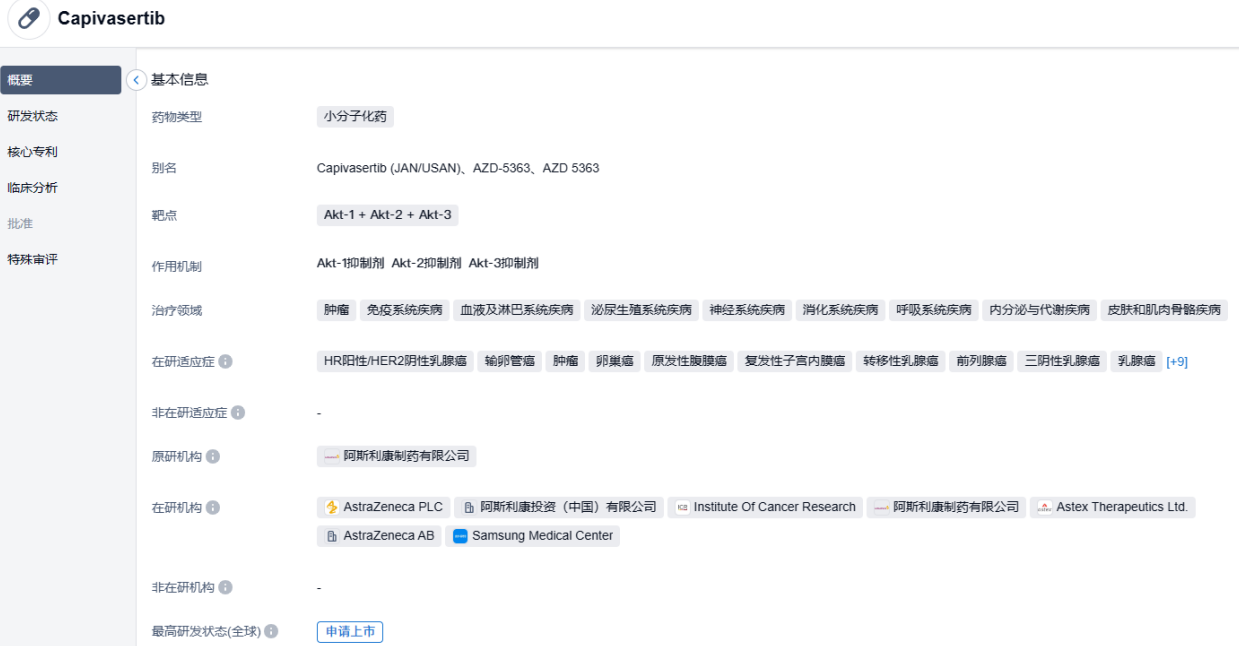Open HR阳性/HER2阴性乳腺癌 indication tag
The width and height of the screenshot is (1239, 646).
(x=396, y=361)
